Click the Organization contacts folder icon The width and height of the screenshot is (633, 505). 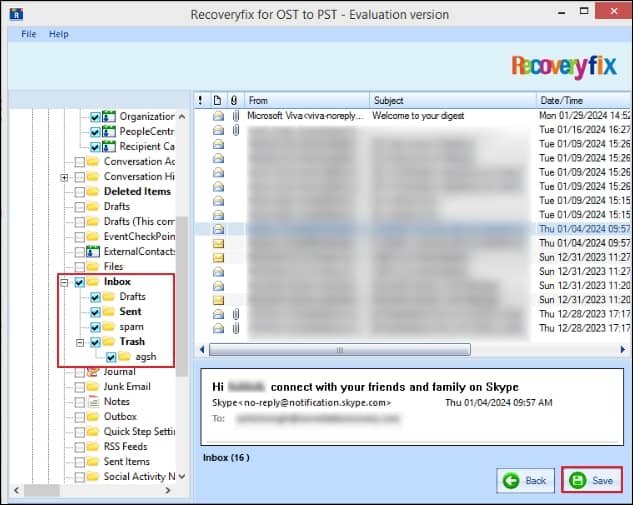(x=109, y=117)
